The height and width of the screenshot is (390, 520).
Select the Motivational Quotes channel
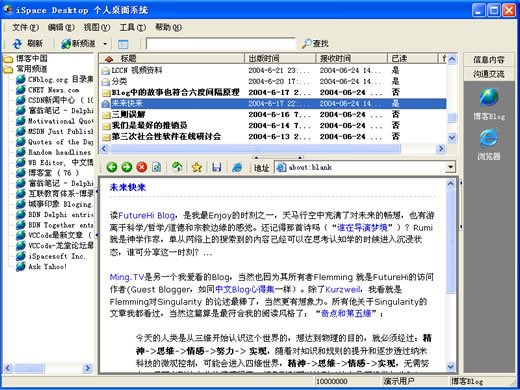pyautogui.click(x=61, y=121)
